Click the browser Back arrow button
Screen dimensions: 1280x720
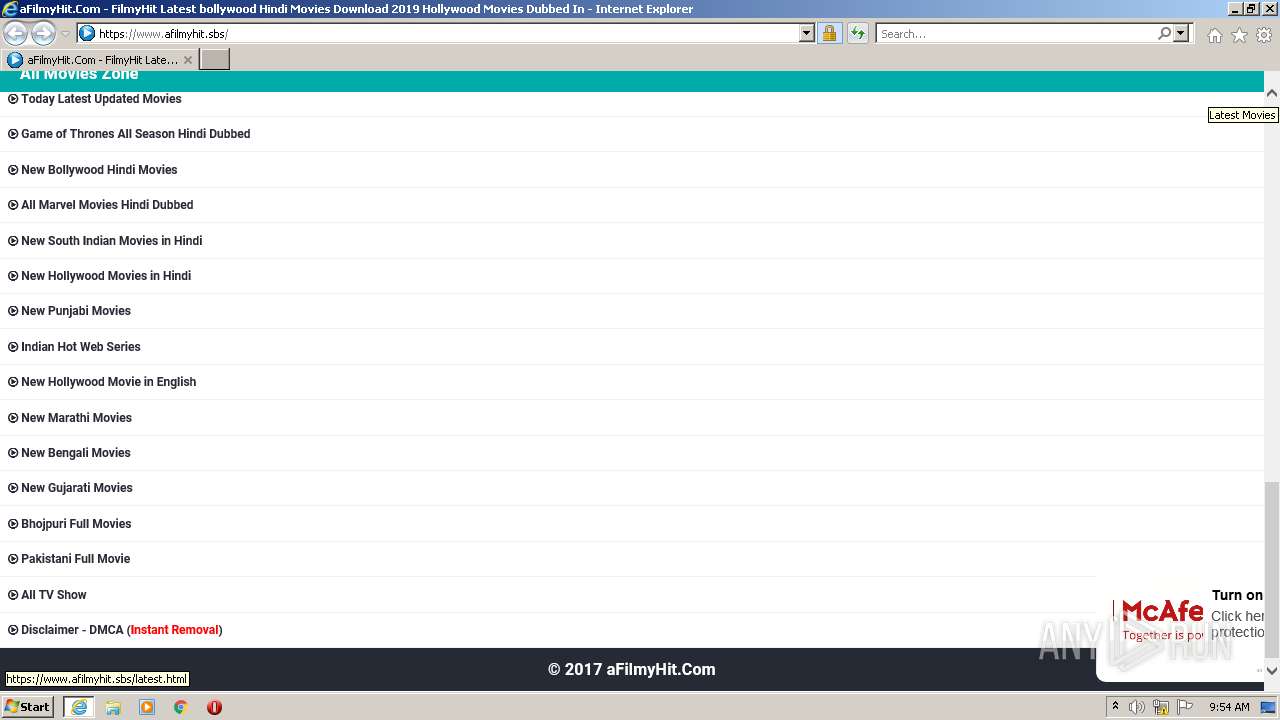click(16, 33)
